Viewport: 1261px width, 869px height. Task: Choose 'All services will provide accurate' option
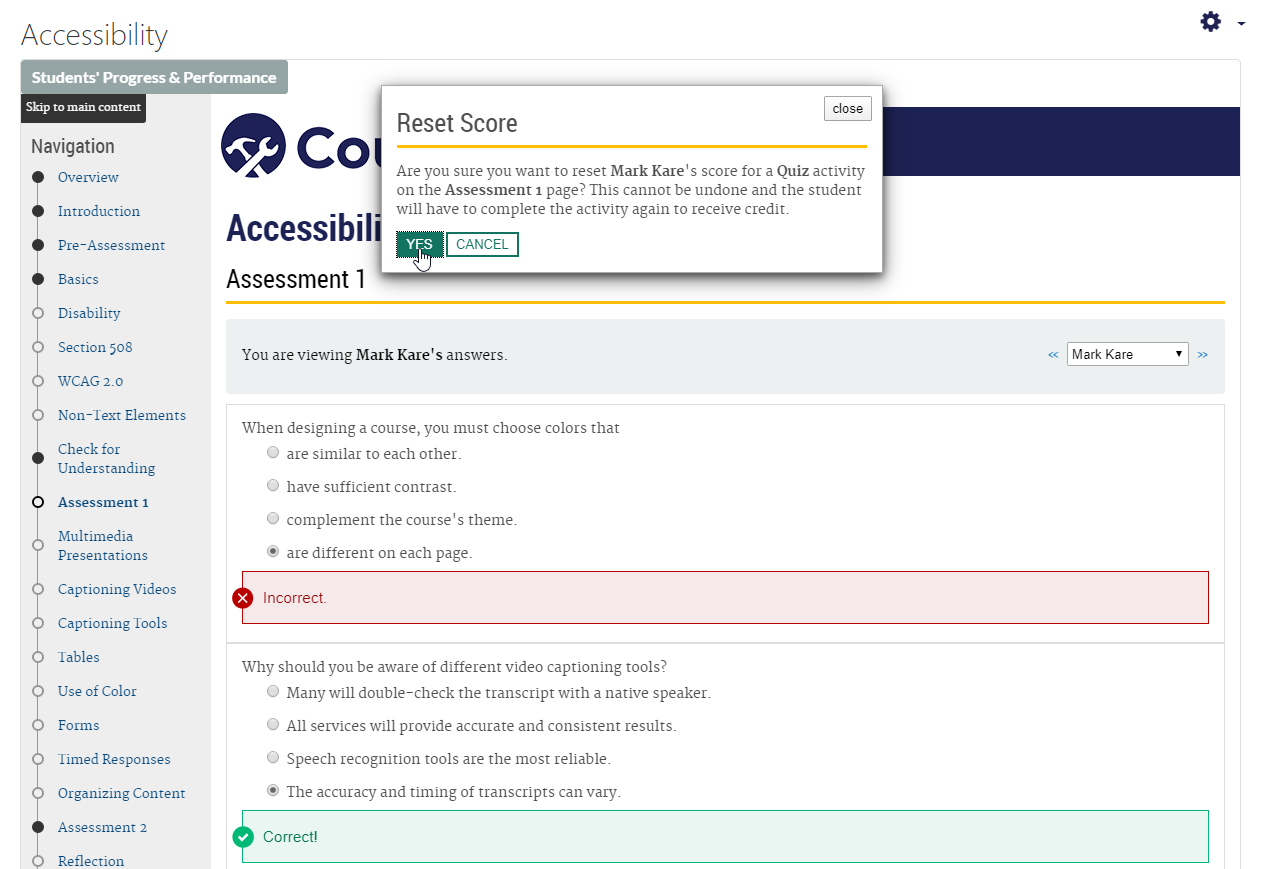click(x=273, y=724)
